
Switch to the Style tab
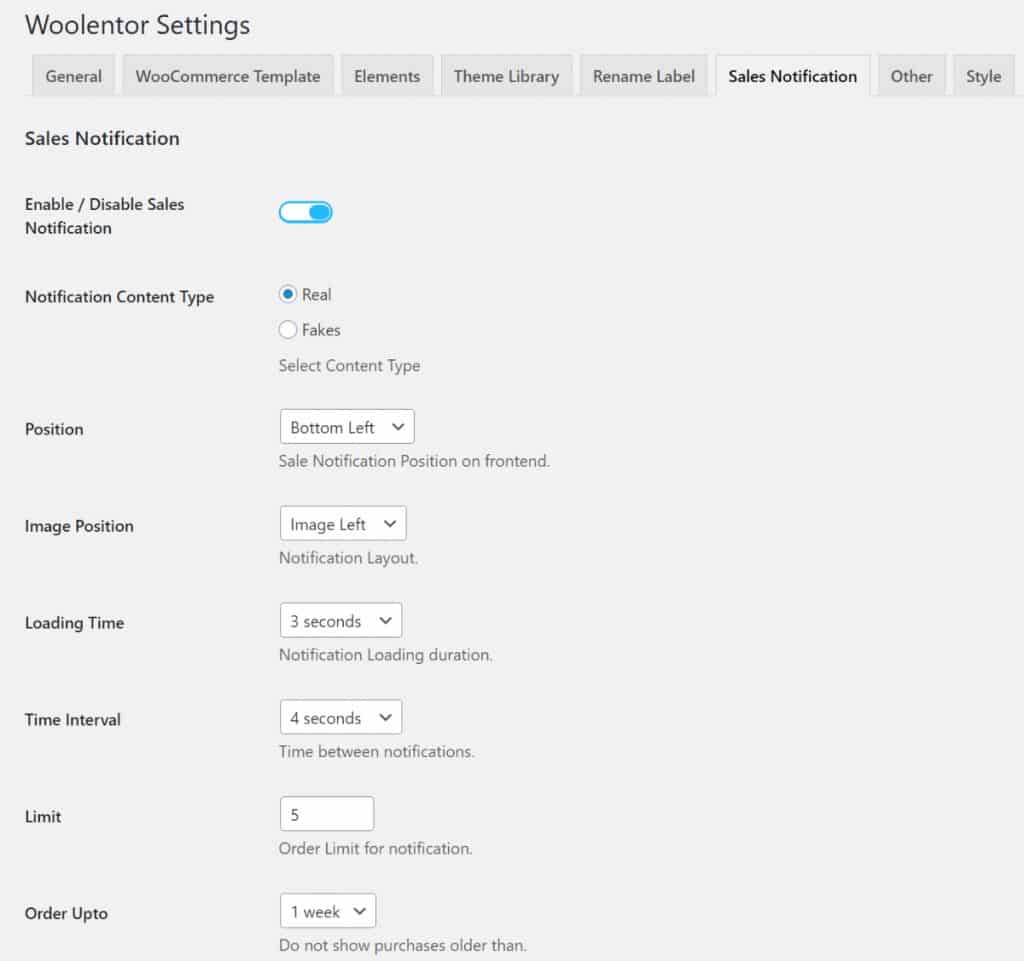point(983,75)
